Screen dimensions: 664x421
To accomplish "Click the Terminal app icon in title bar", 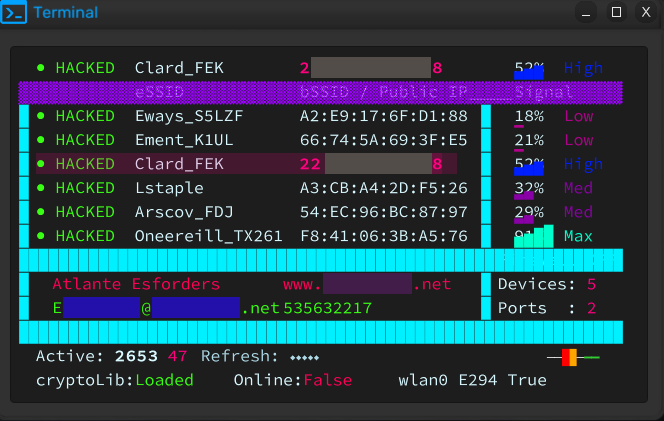I will pyautogui.click(x=14, y=12).
